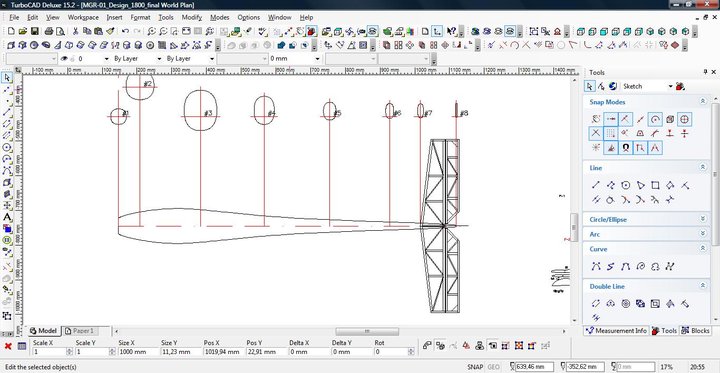Click the Print icon in toolbar
The image size is (720, 373).
(x=49, y=31)
